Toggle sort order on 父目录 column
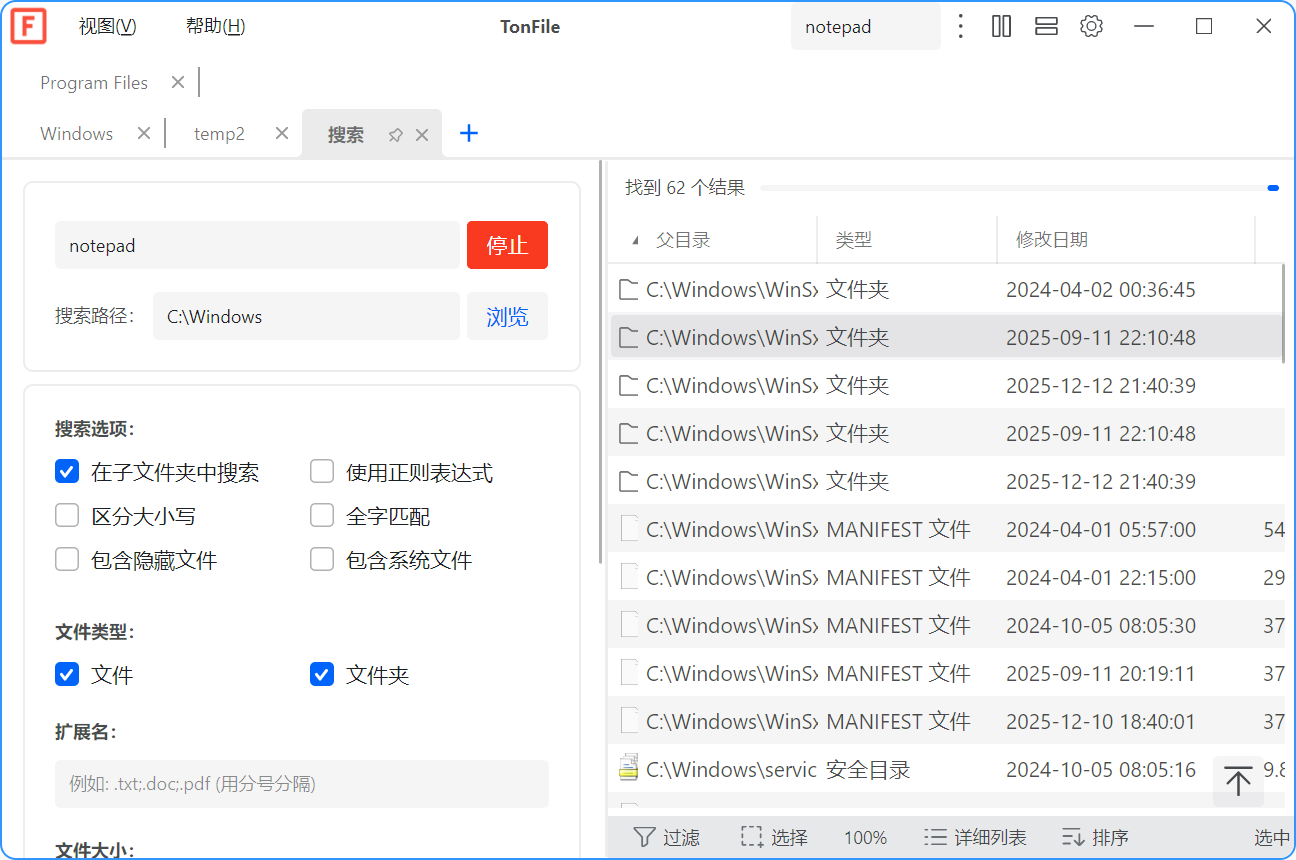 click(x=690, y=239)
